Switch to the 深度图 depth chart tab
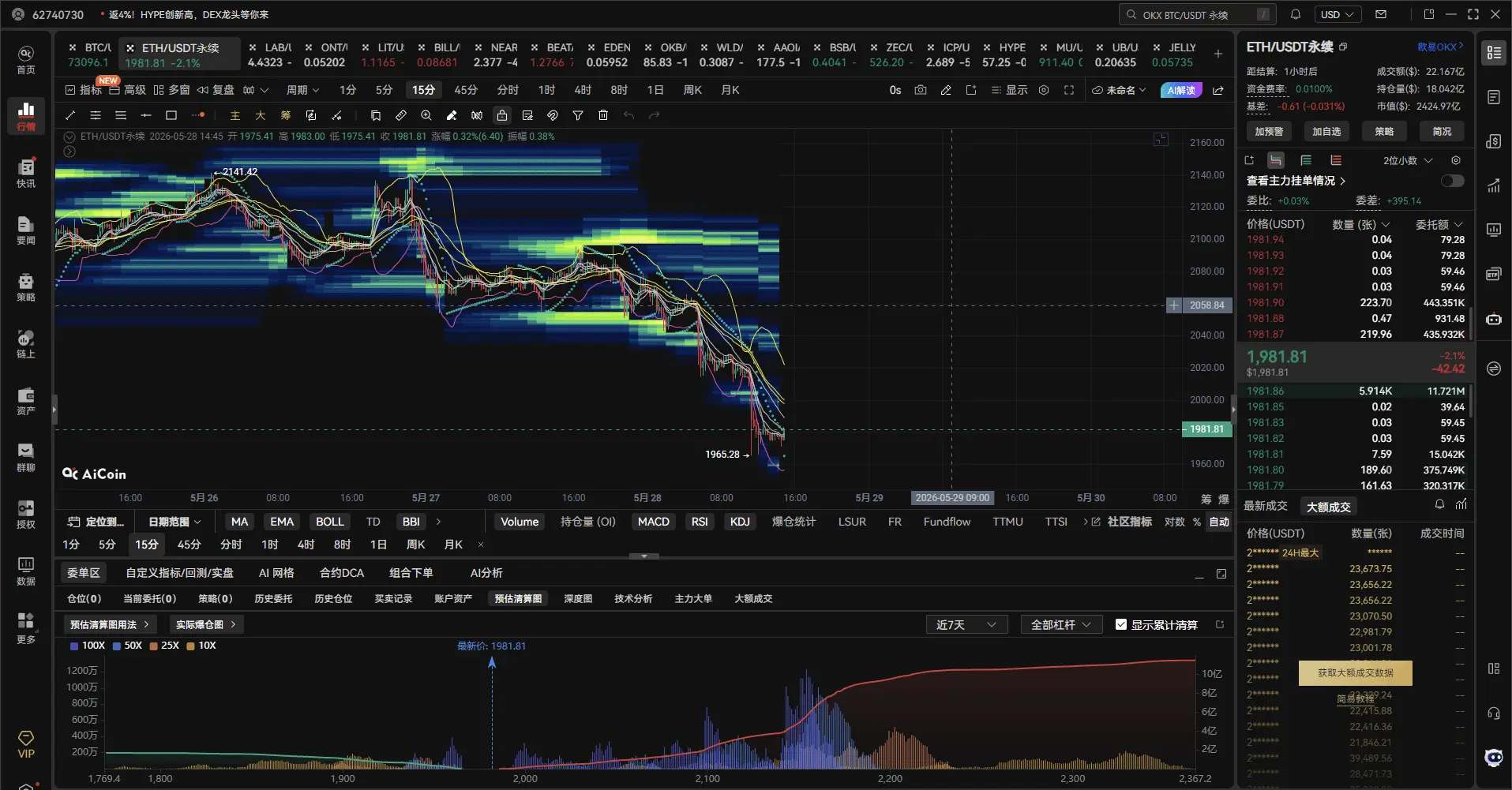 click(578, 598)
